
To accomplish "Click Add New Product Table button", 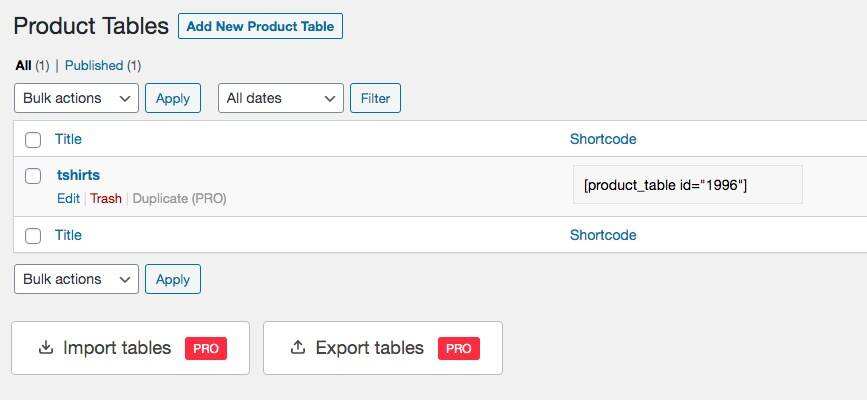I will (x=260, y=26).
